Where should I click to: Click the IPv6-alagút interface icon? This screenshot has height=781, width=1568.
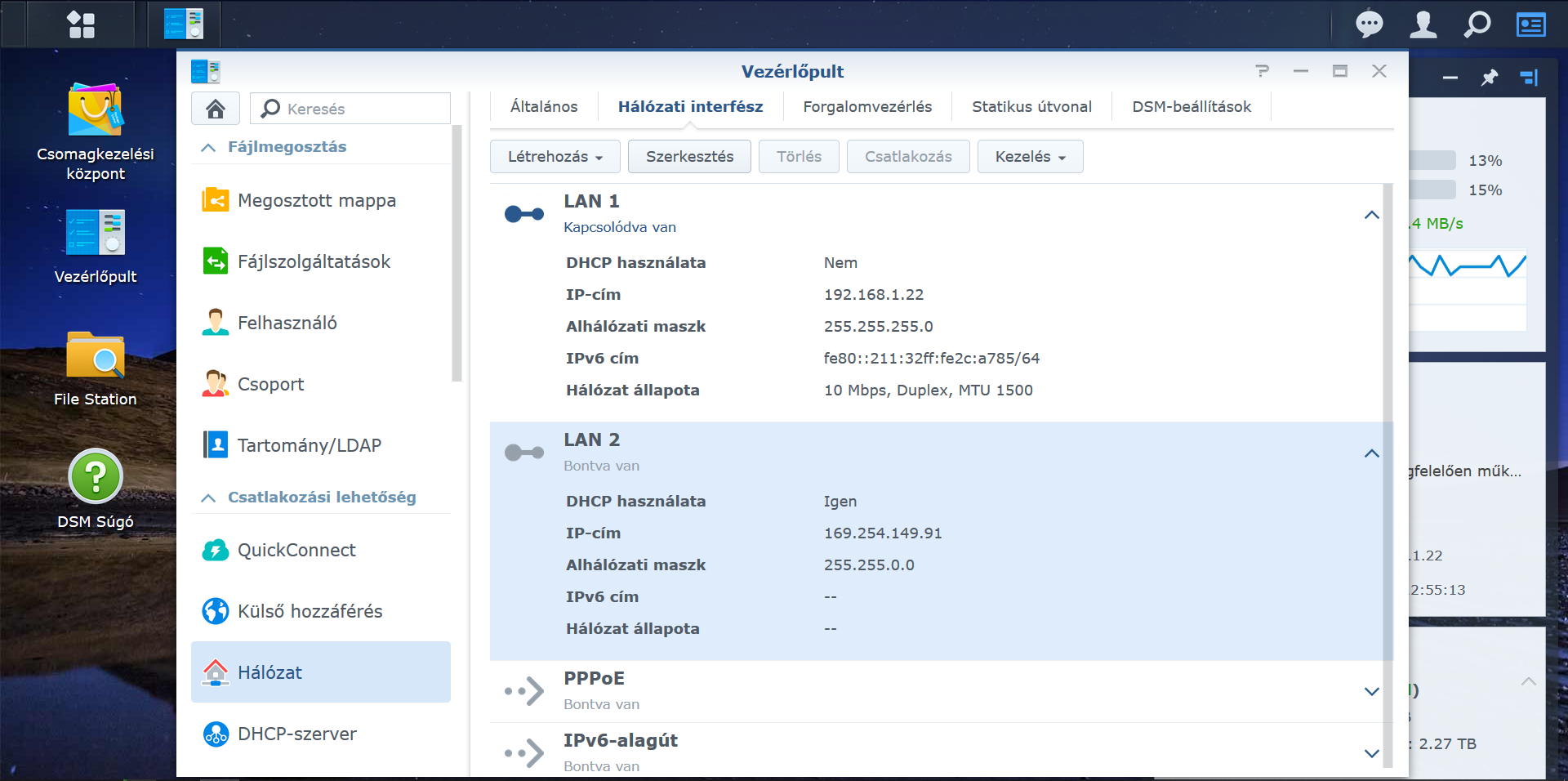point(524,753)
